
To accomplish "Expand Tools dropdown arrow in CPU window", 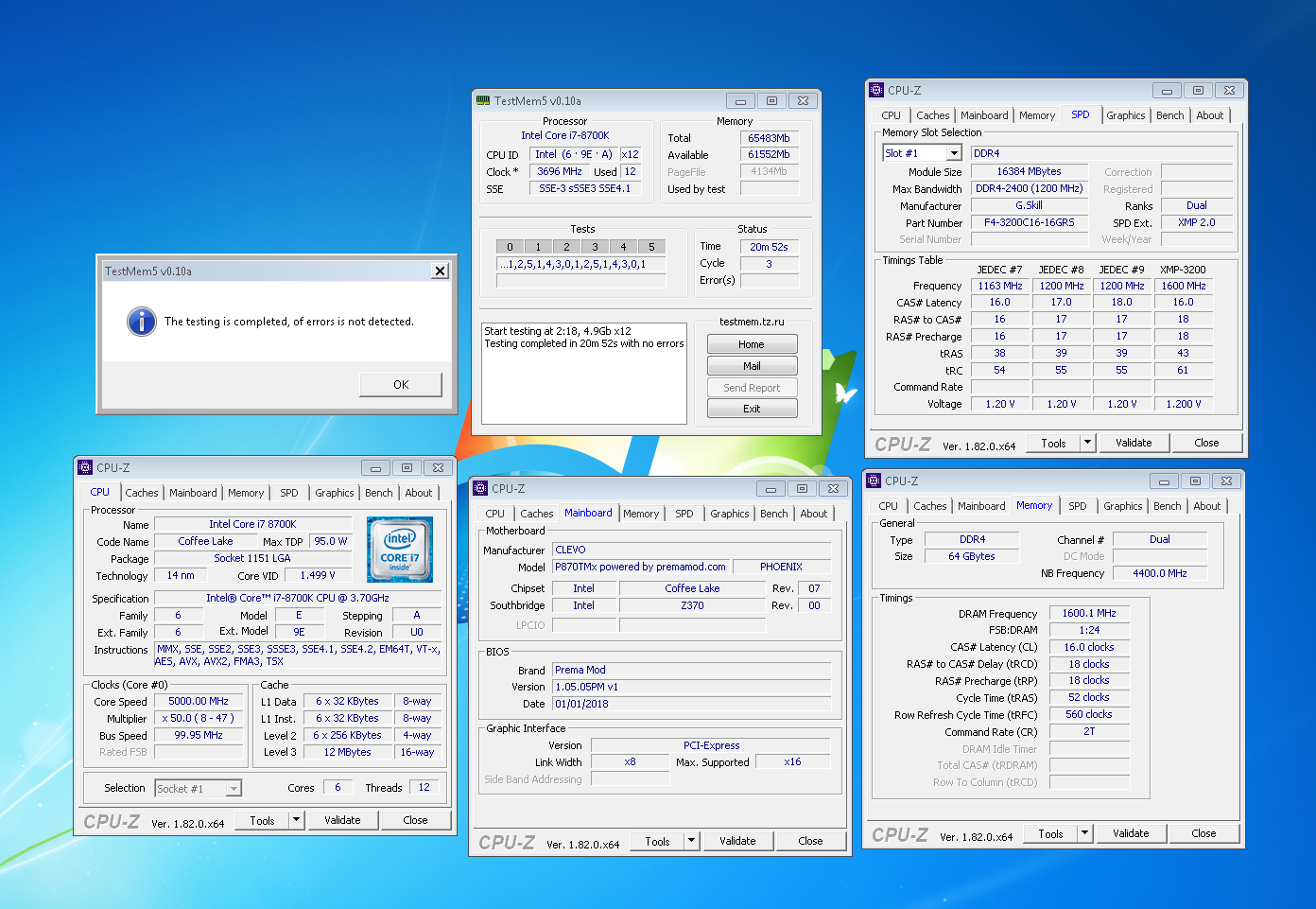I will [x=296, y=820].
